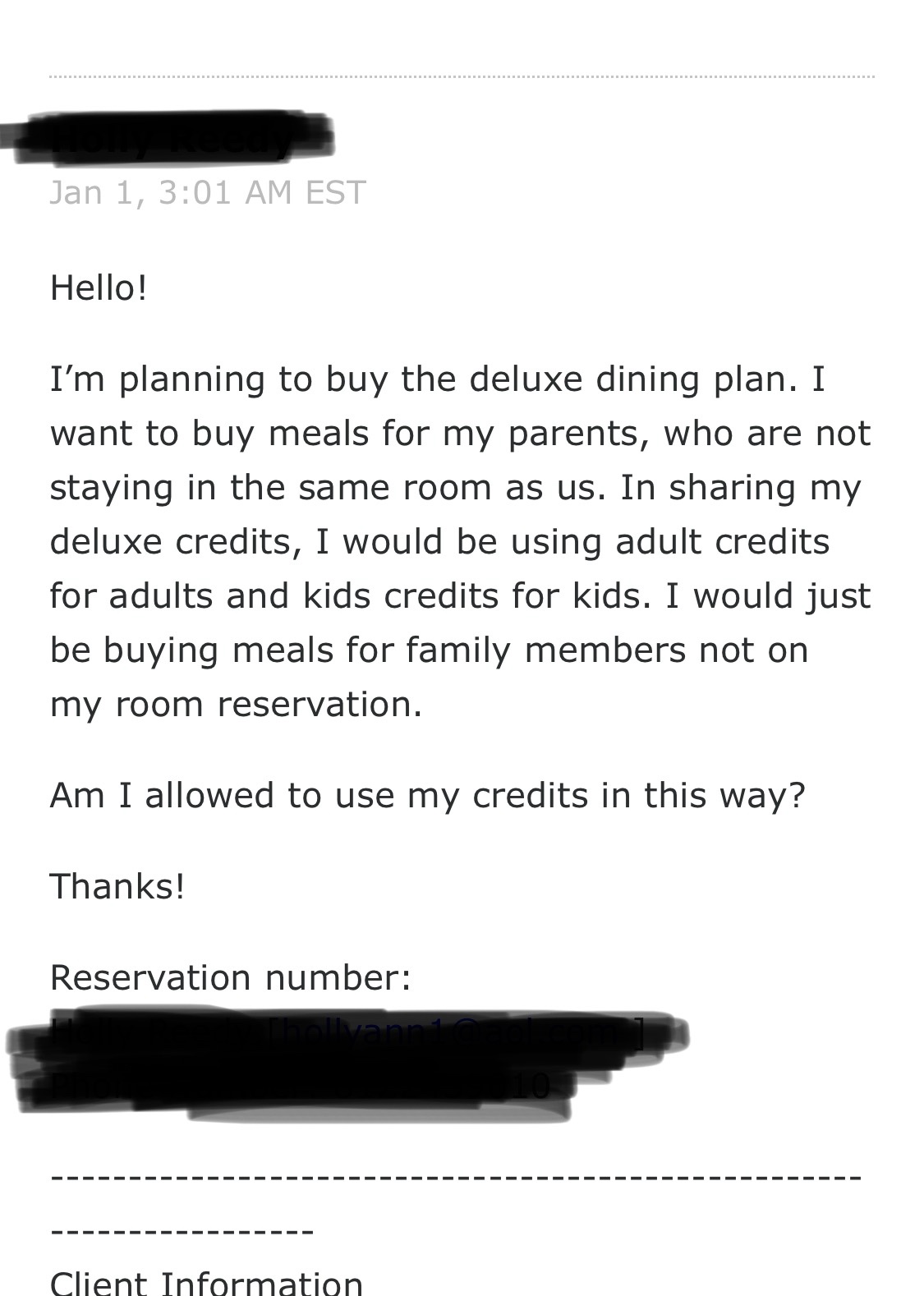Image resolution: width=924 pixels, height=1296 pixels.
Task: Click the Jan 1, 3:01 AM EST timestamp
Action: [x=207, y=192]
